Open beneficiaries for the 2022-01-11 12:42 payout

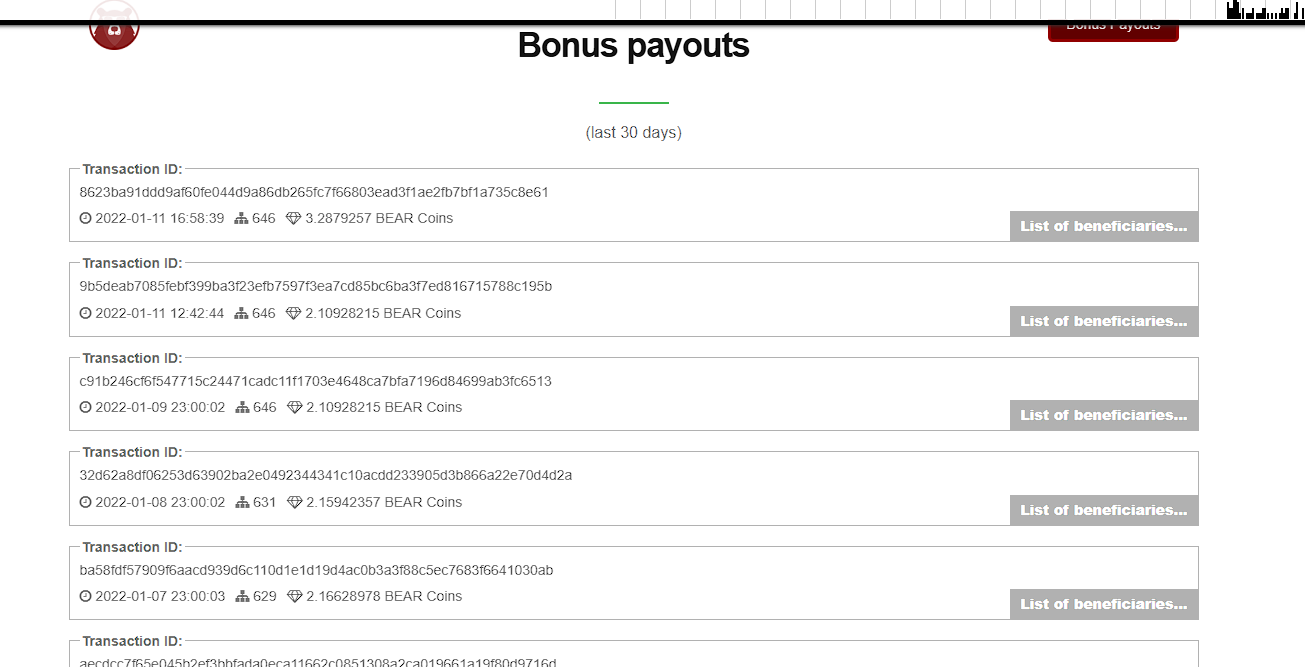pyautogui.click(x=1103, y=321)
